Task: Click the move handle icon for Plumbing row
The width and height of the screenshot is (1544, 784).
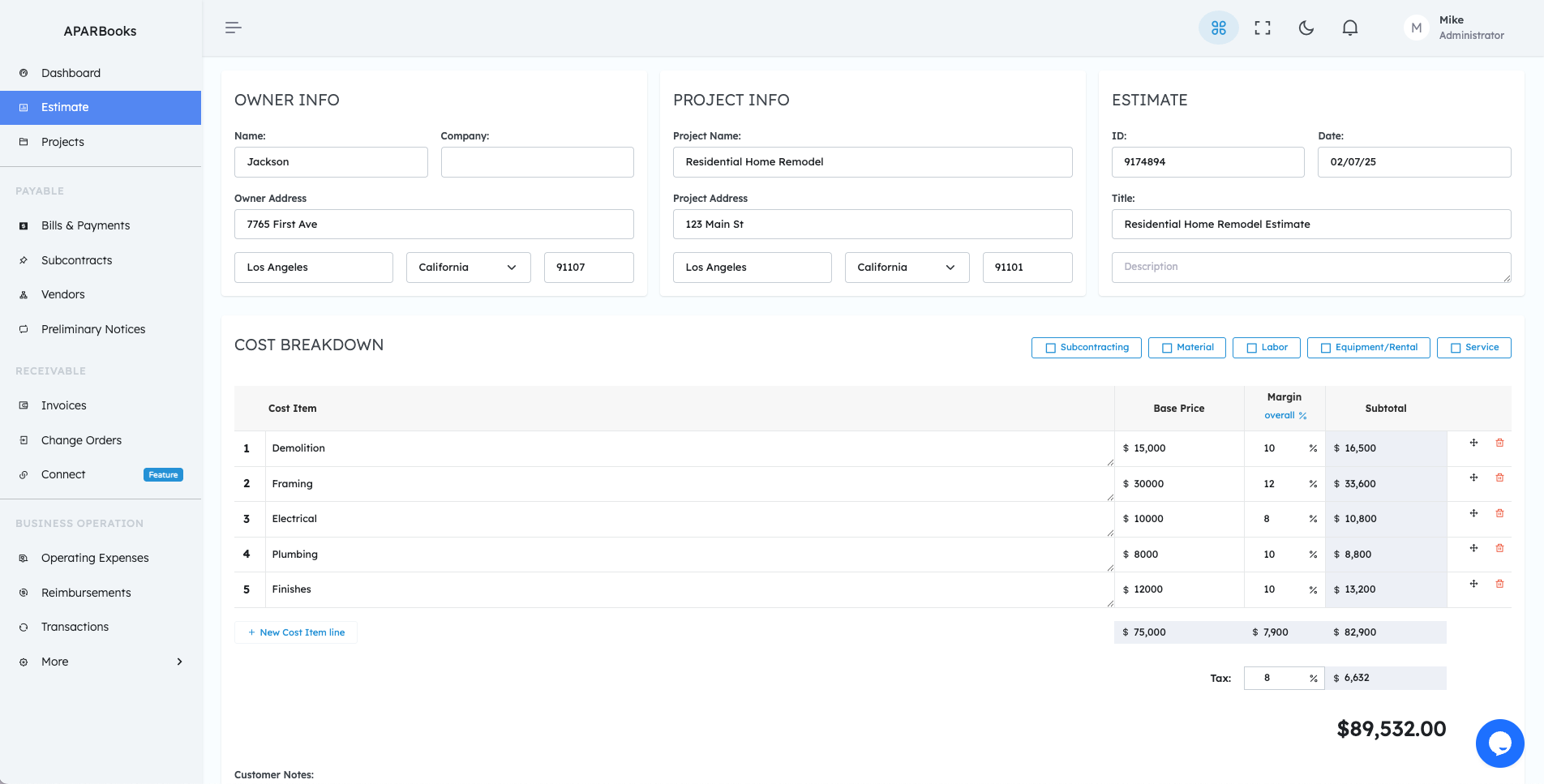Action: pyautogui.click(x=1473, y=548)
